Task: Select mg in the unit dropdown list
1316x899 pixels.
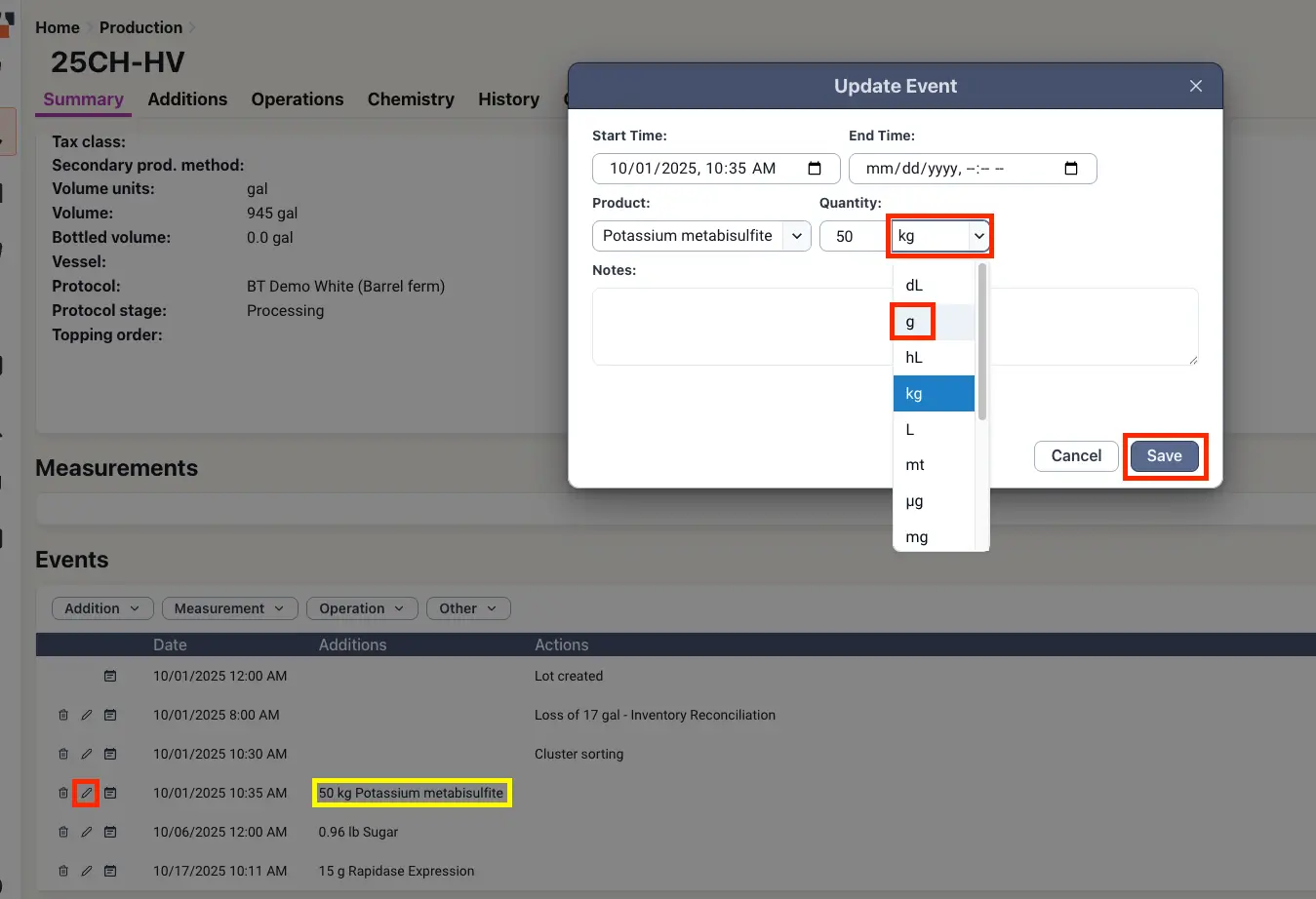Action: tap(916, 537)
